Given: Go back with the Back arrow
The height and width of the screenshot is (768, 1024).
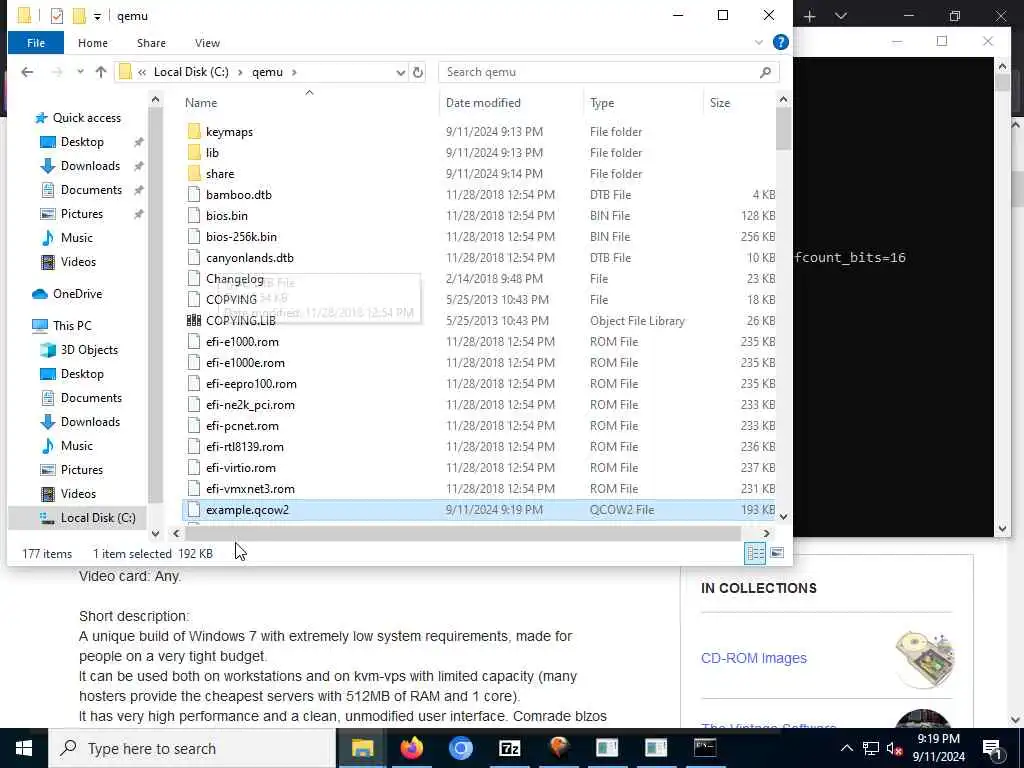Looking at the screenshot, I should tap(27, 72).
